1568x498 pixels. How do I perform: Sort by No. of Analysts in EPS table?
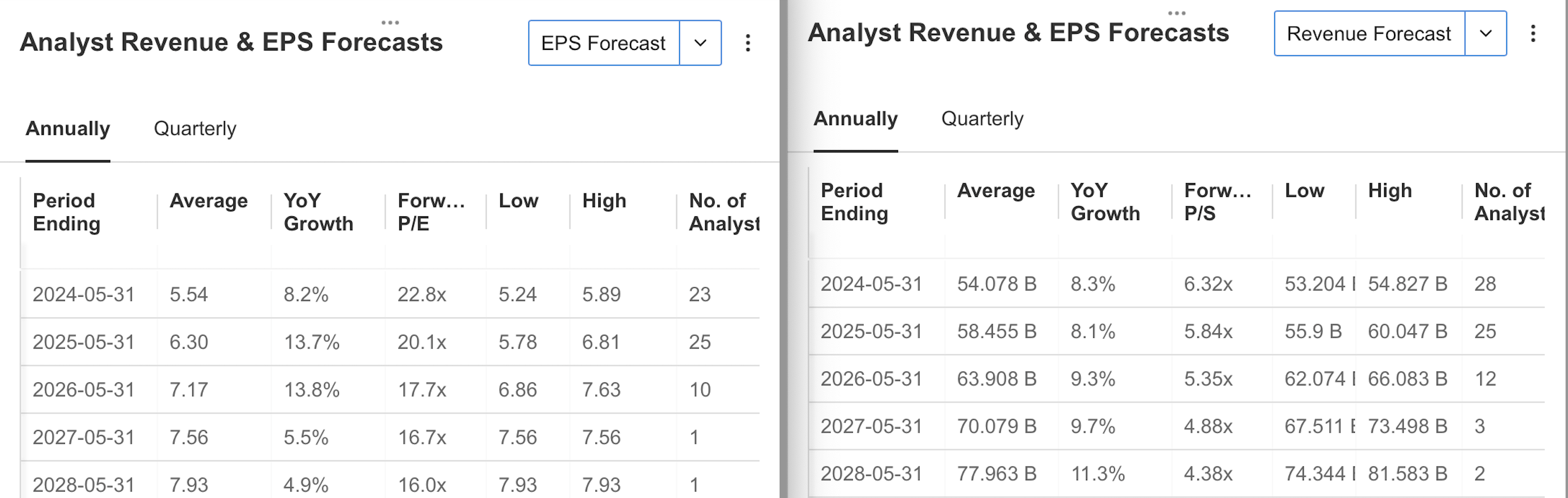point(724,212)
